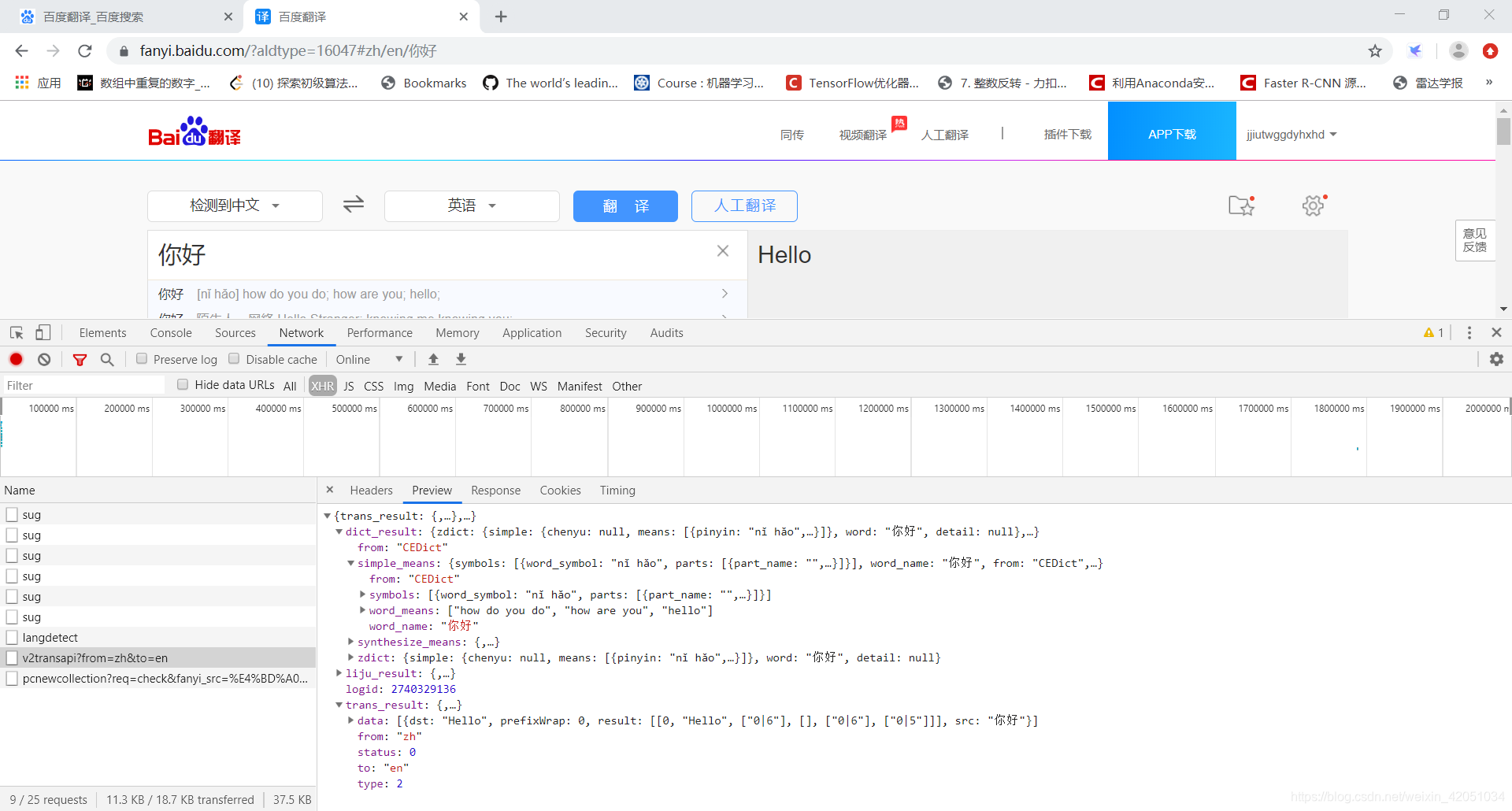Close the request details pane
The width and height of the screenshot is (1512, 811).
330,490
